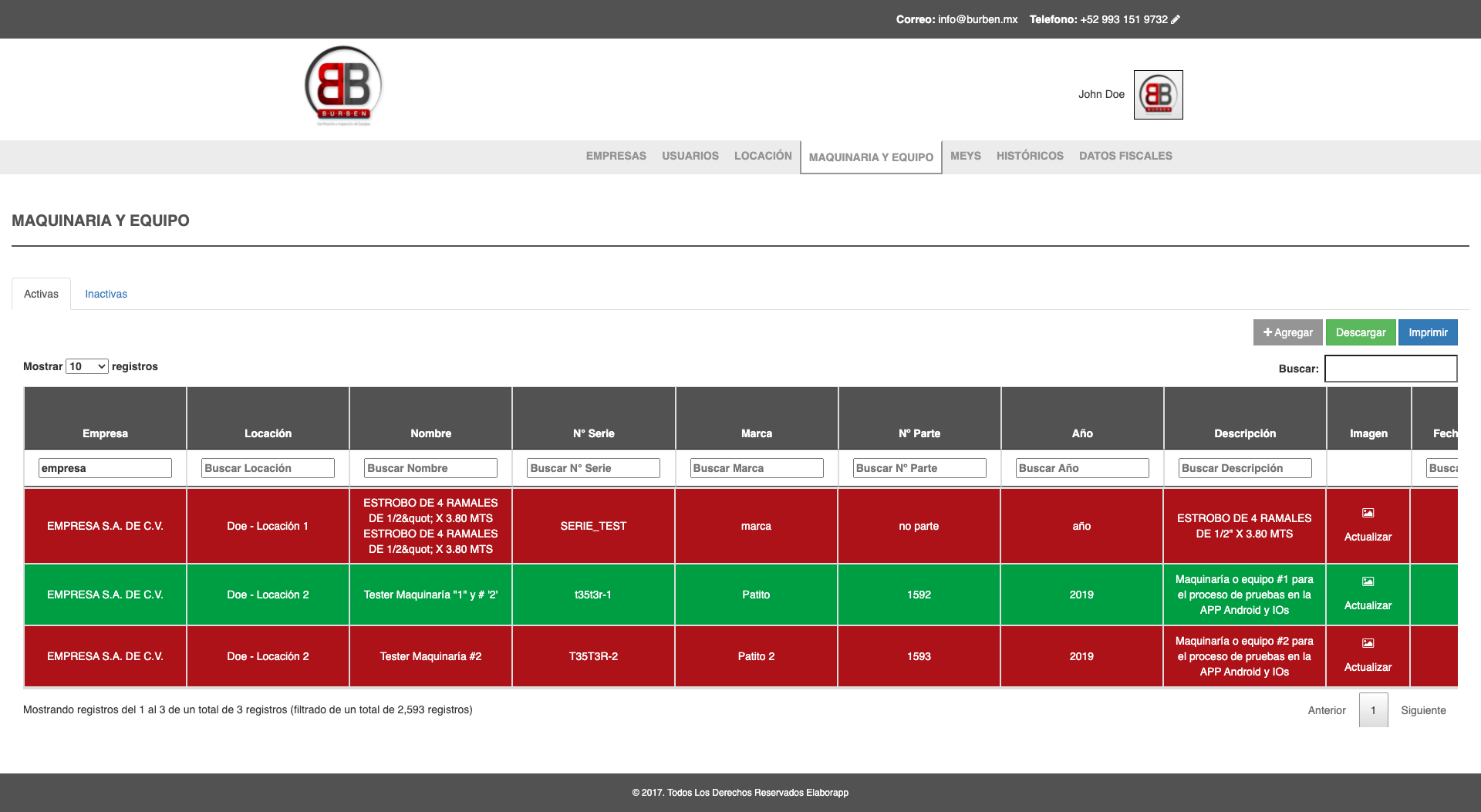Click the Burben logo in the header
This screenshot has width=1481, height=812.
coord(343,86)
